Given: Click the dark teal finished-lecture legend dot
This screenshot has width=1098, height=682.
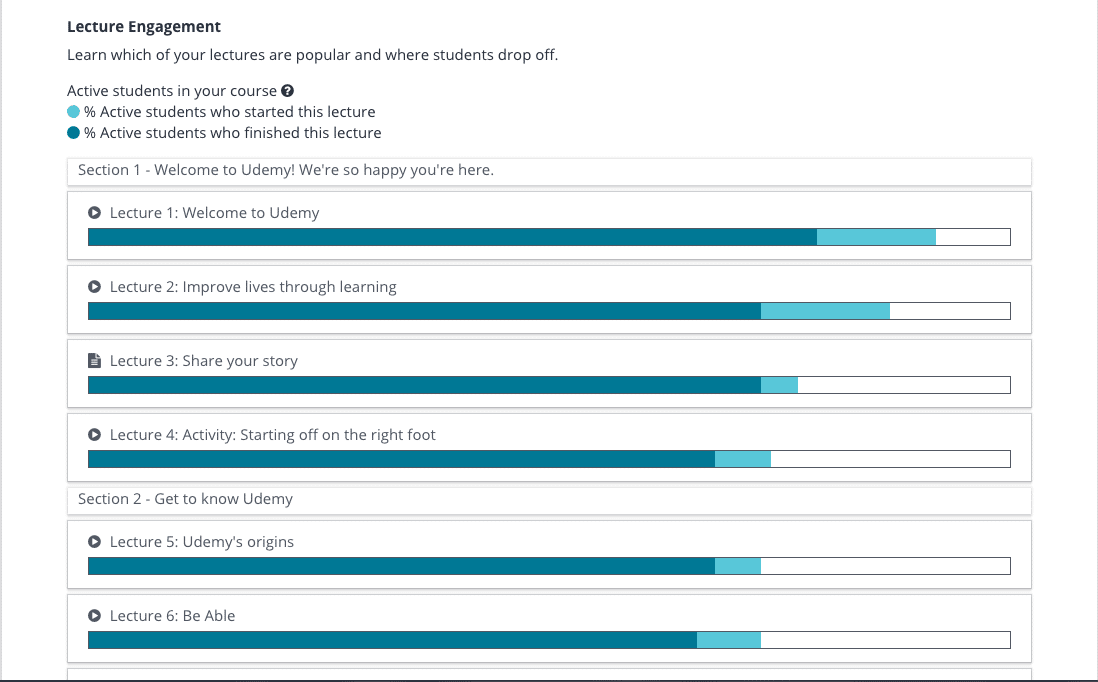Looking at the screenshot, I should click(74, 133).
